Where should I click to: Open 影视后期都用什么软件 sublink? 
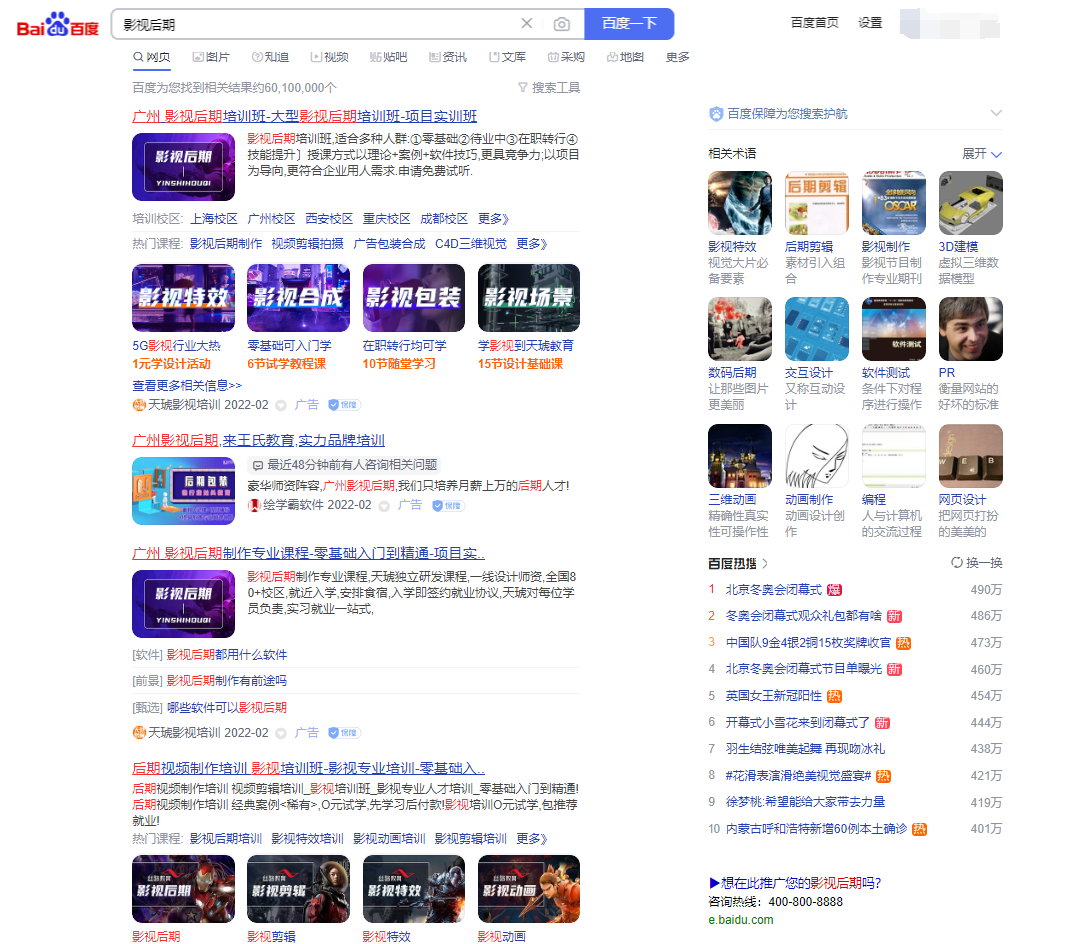(x=227, y=655)
